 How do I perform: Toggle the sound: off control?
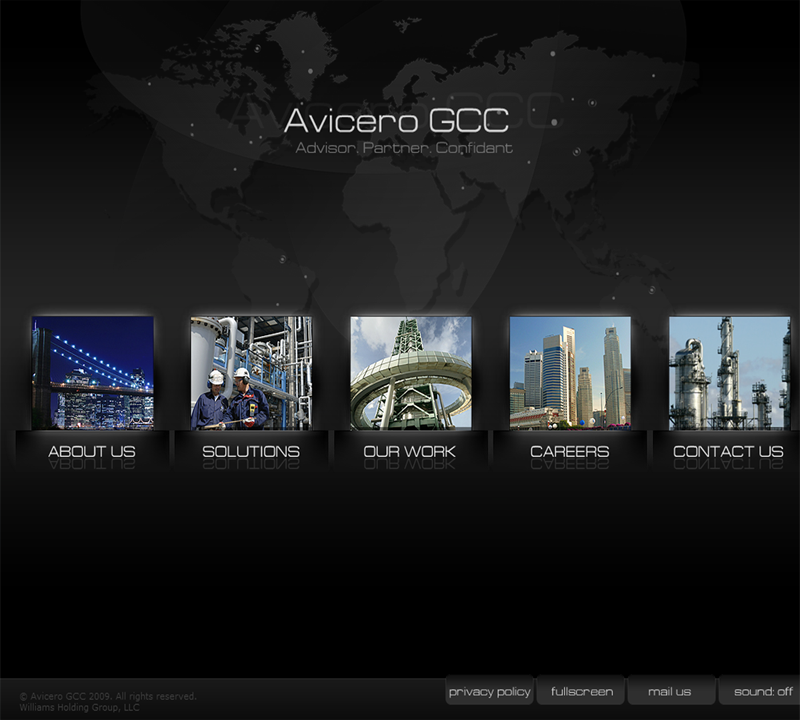coord(762,691)
